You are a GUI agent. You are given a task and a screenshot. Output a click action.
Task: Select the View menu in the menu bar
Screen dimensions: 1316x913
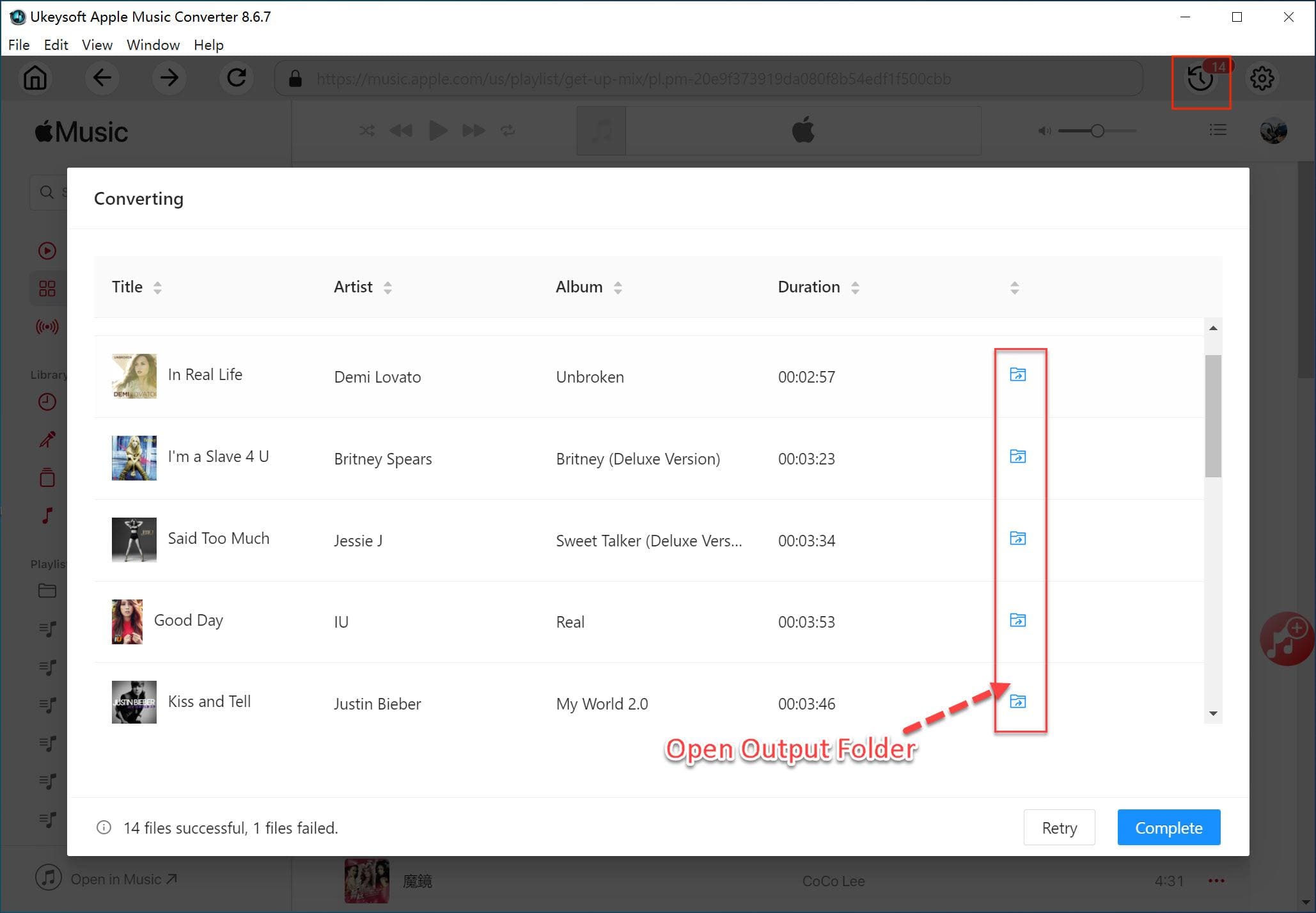click(96, 45)
